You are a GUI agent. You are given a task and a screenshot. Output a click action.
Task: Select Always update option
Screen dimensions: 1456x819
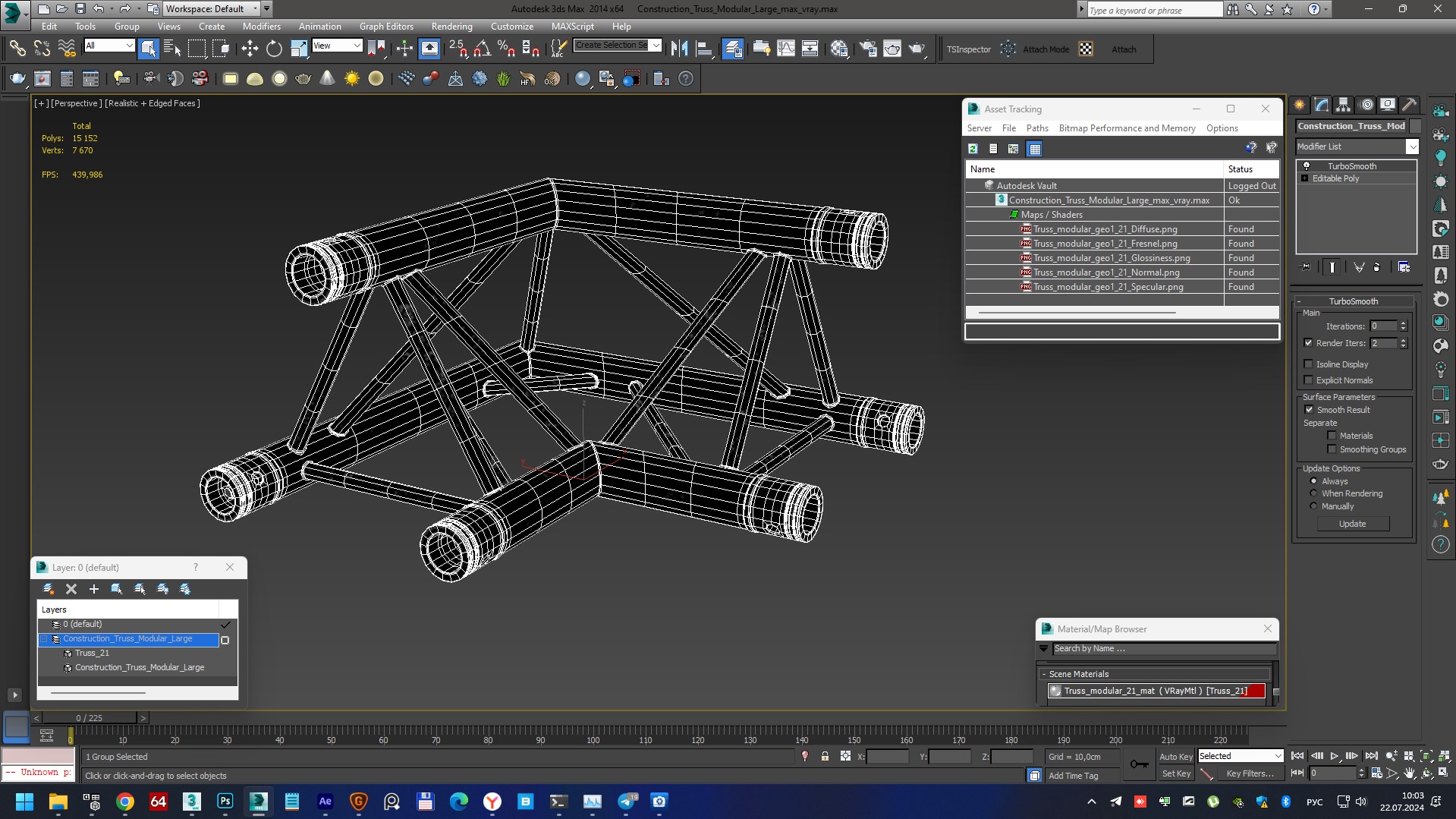(1314, 481)
